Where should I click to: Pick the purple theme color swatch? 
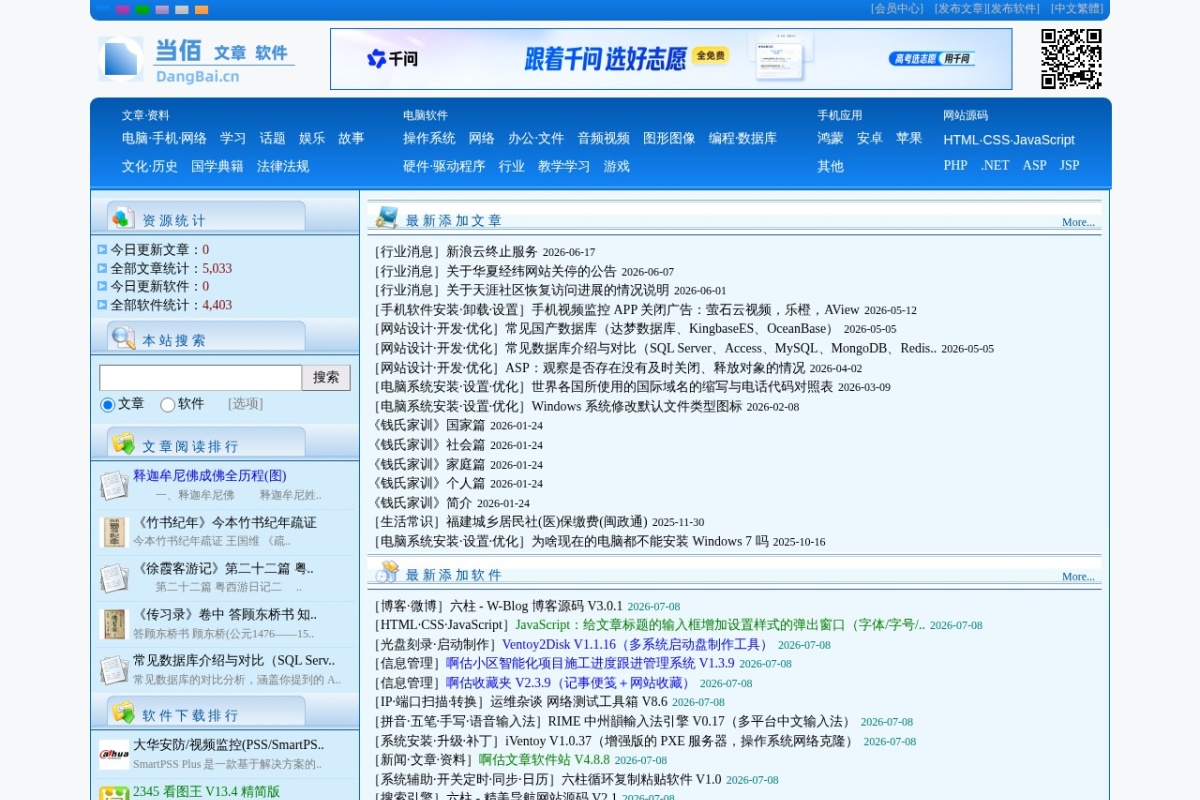point(123,9)
